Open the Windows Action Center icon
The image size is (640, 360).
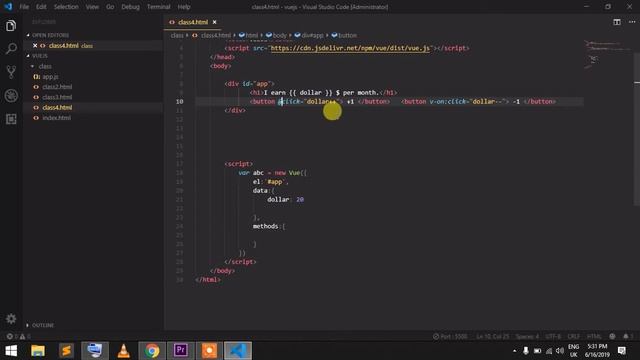point(622,351)
